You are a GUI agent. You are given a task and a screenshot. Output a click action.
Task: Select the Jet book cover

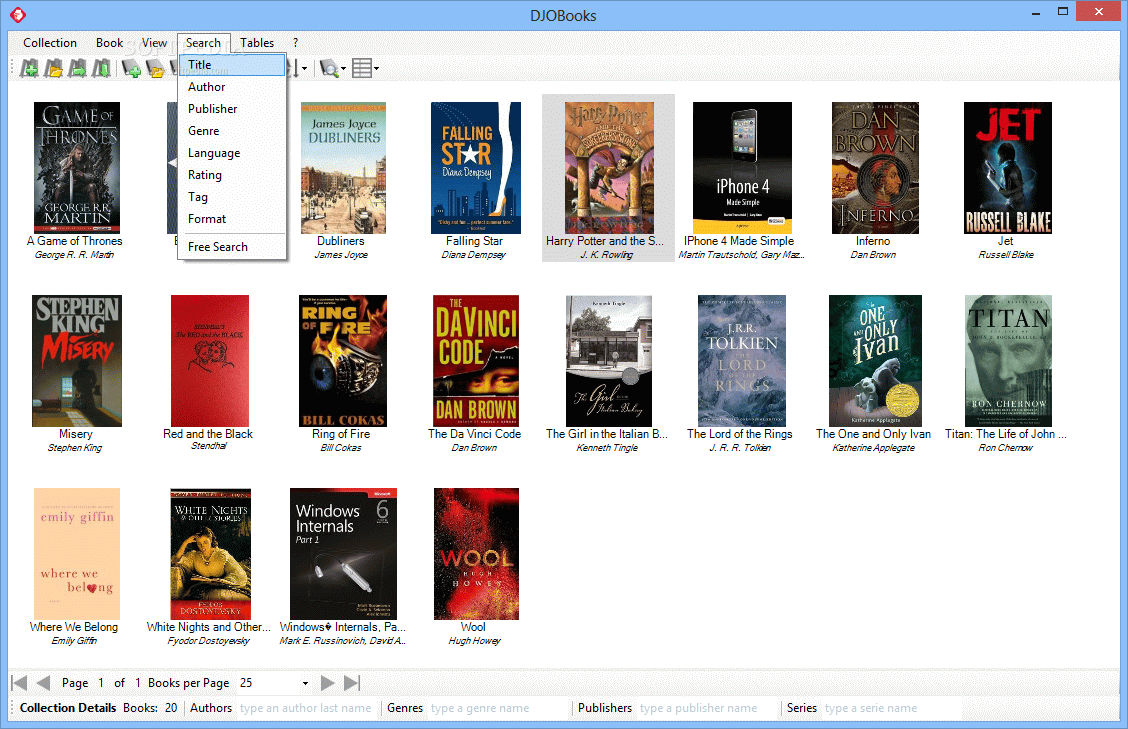coord(1008,168)
